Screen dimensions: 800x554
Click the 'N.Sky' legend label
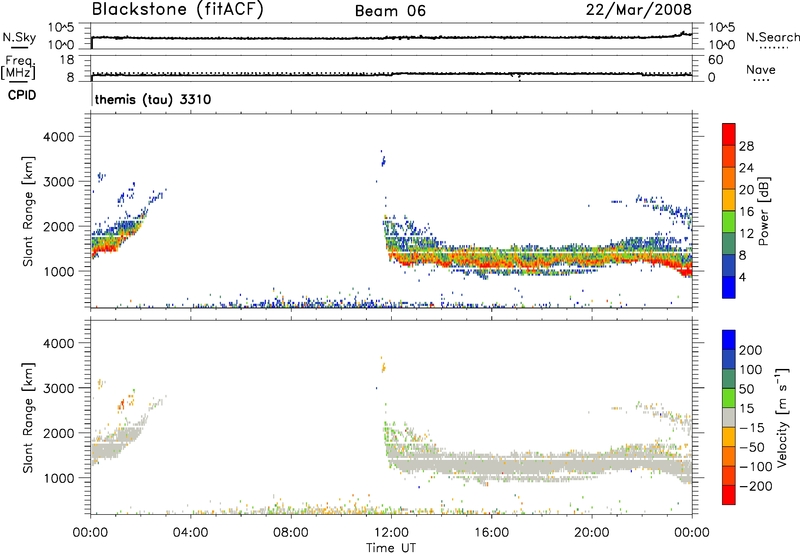click(19, 37)
